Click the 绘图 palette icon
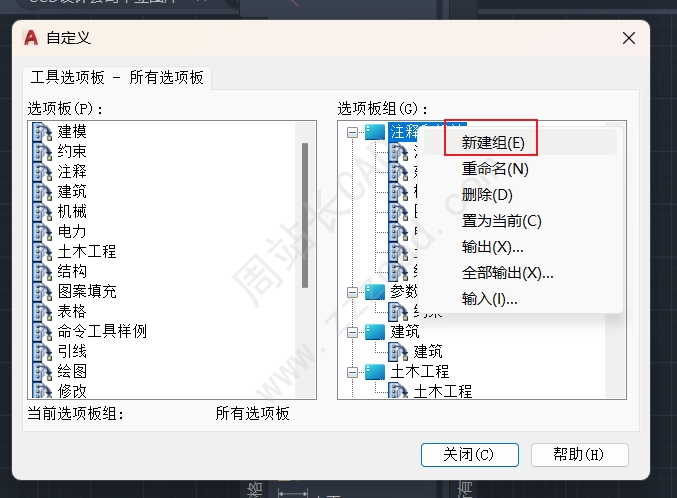Viewport: 677px width, 498px height. pos(42,371)
